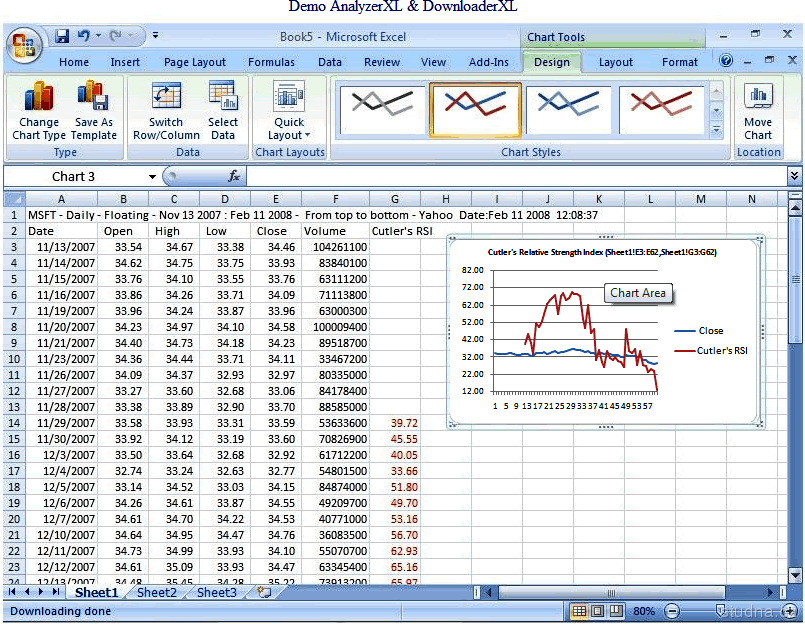
Task: Redo the last action
Action: [116, 36]
